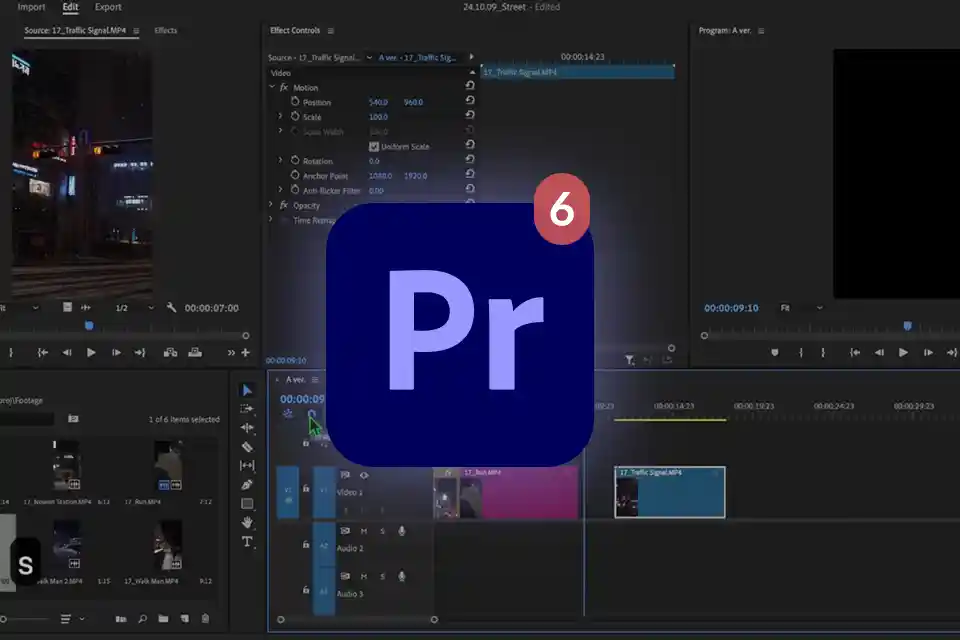Image resolution: width=960 pixels, height=640 pixels.
Task: Toggle the Uniform Scale checkbox
Action: click(373, 146)
